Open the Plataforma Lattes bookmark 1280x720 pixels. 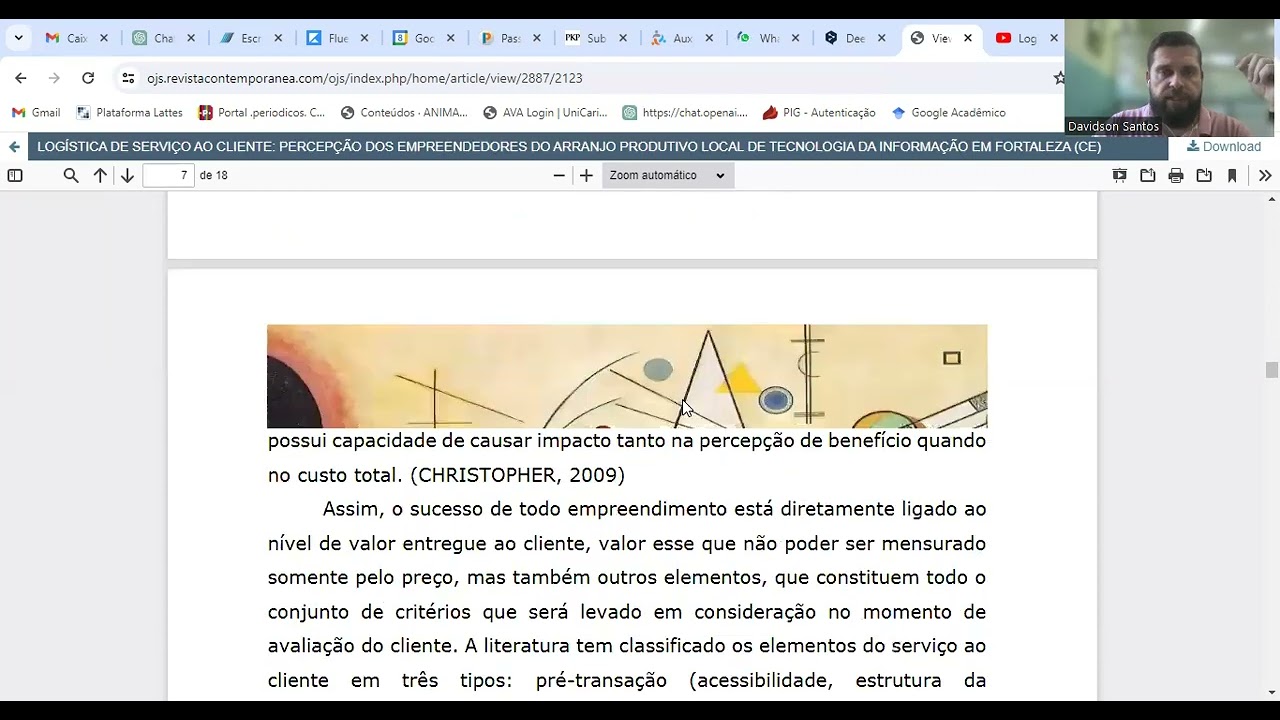tap(129, 113)
